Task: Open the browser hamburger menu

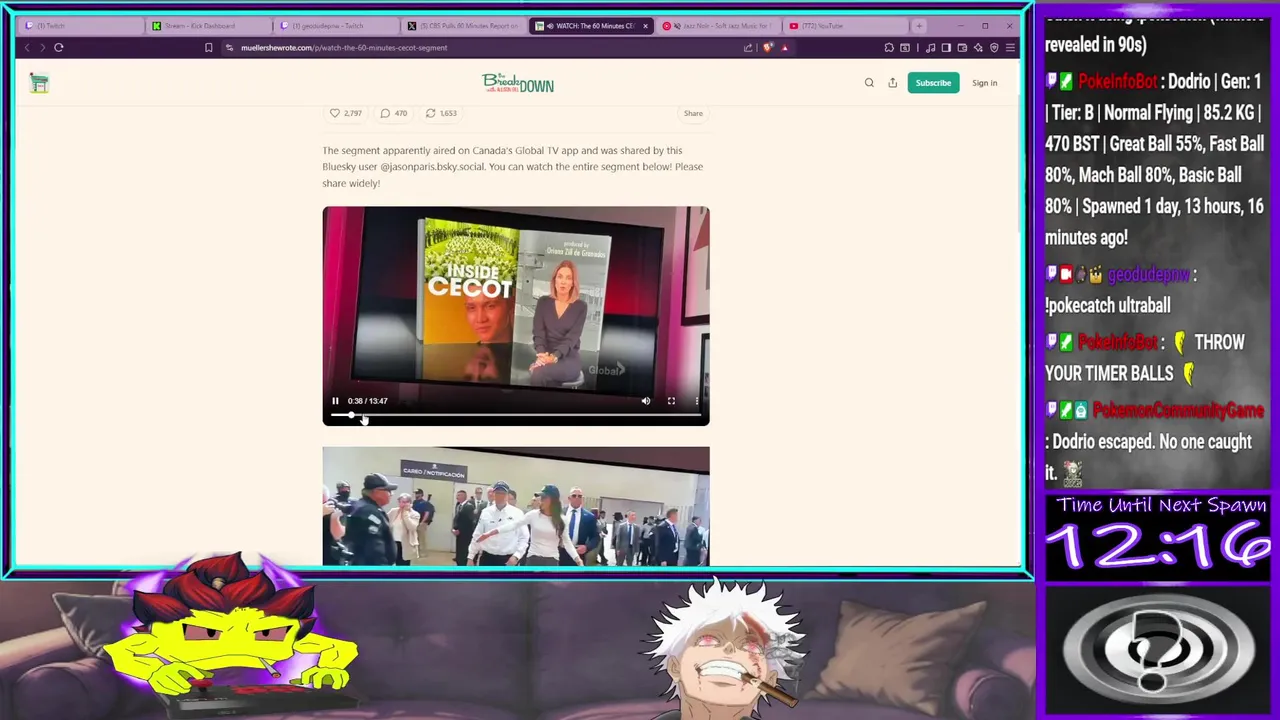Action: 1010,47
